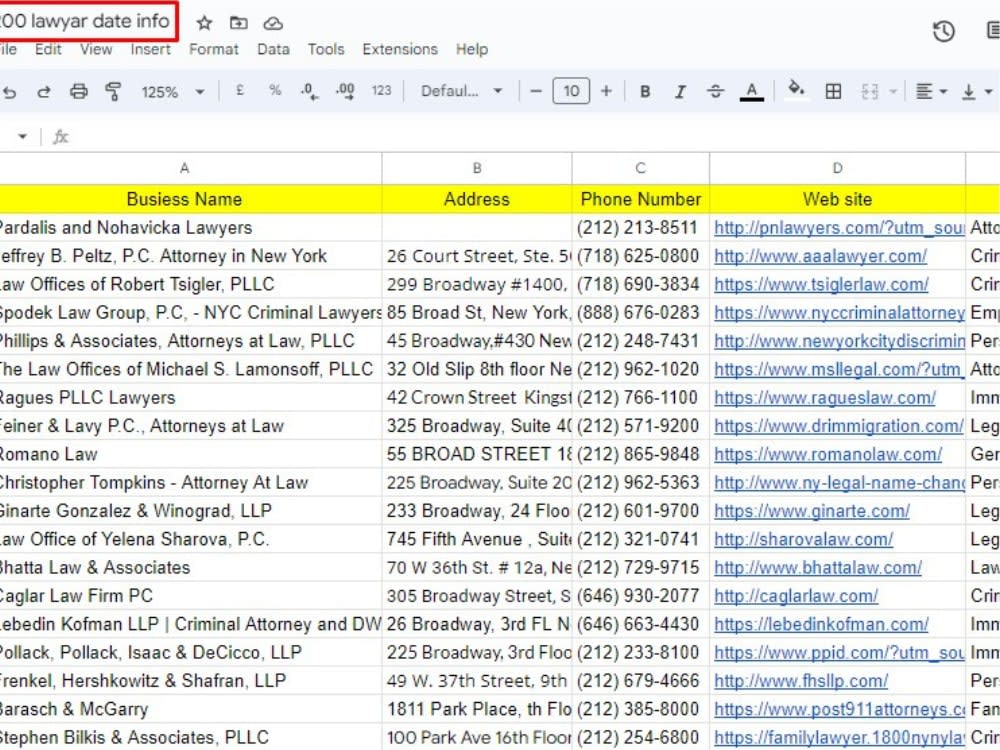Toggle italic formatting
Image resolution: width=1000 pixels, height=750 pixels.
(680, 92)
